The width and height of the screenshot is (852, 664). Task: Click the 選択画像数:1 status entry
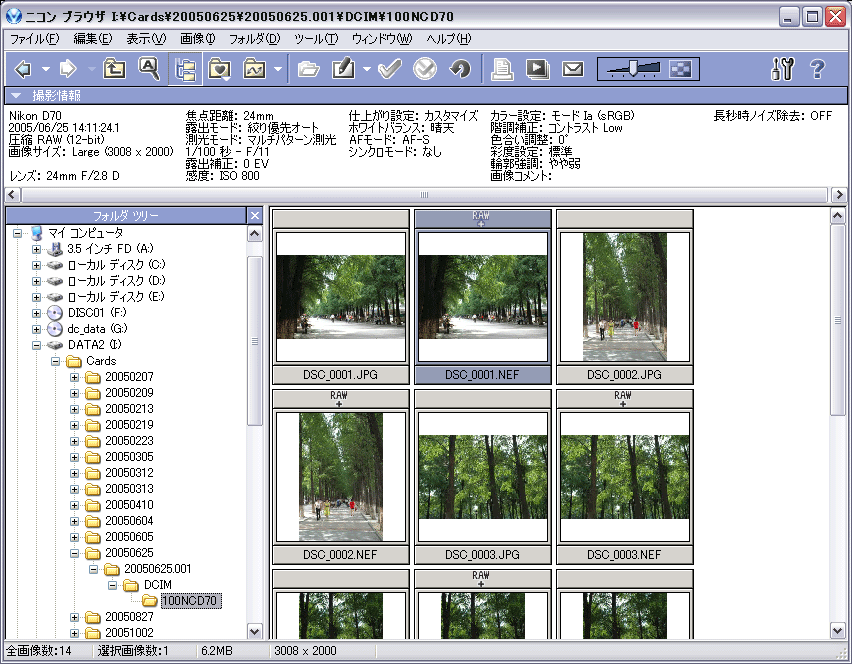[x=133, y=651]
